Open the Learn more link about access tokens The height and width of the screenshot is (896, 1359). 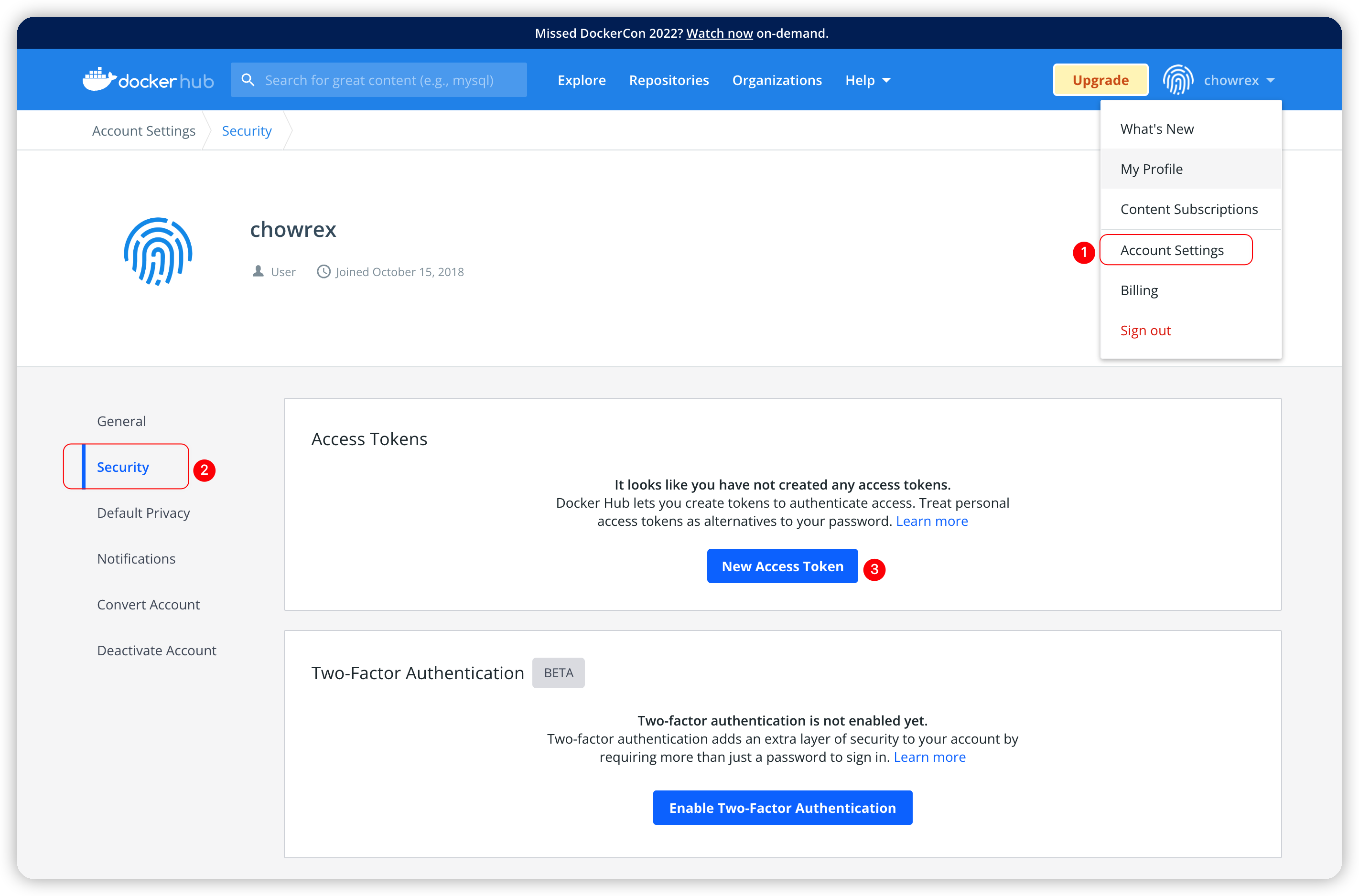click(x=931, y=521)
